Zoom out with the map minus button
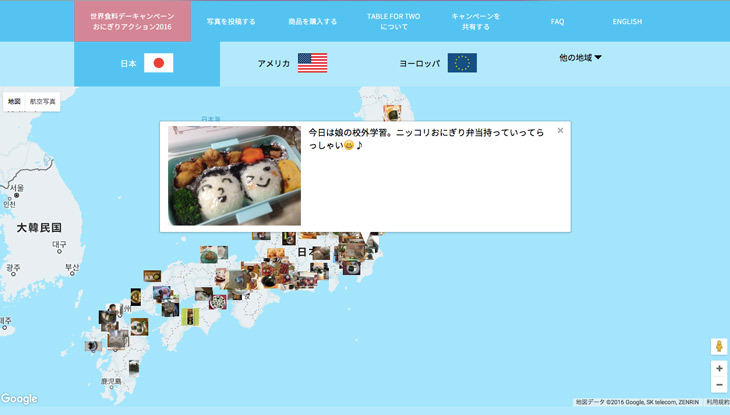Viewport: 730px width, 415px height. 719,385
